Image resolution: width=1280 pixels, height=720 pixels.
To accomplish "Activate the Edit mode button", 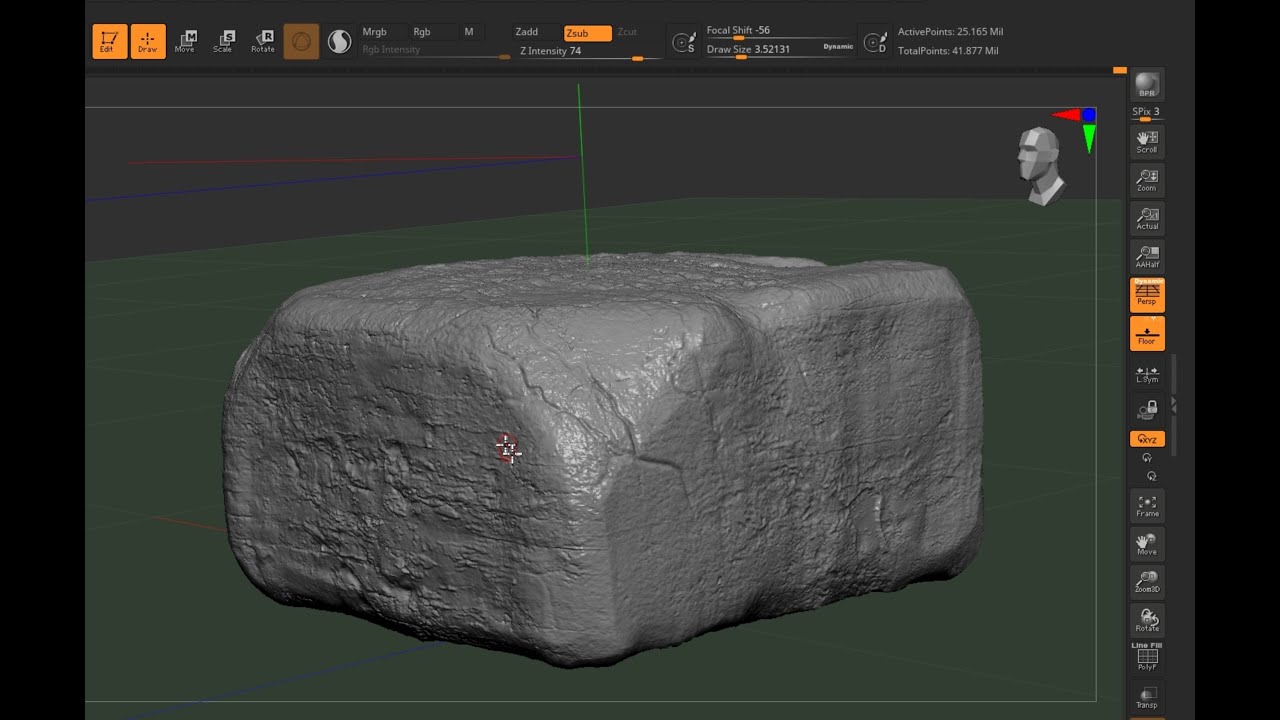I will [109, 41].
